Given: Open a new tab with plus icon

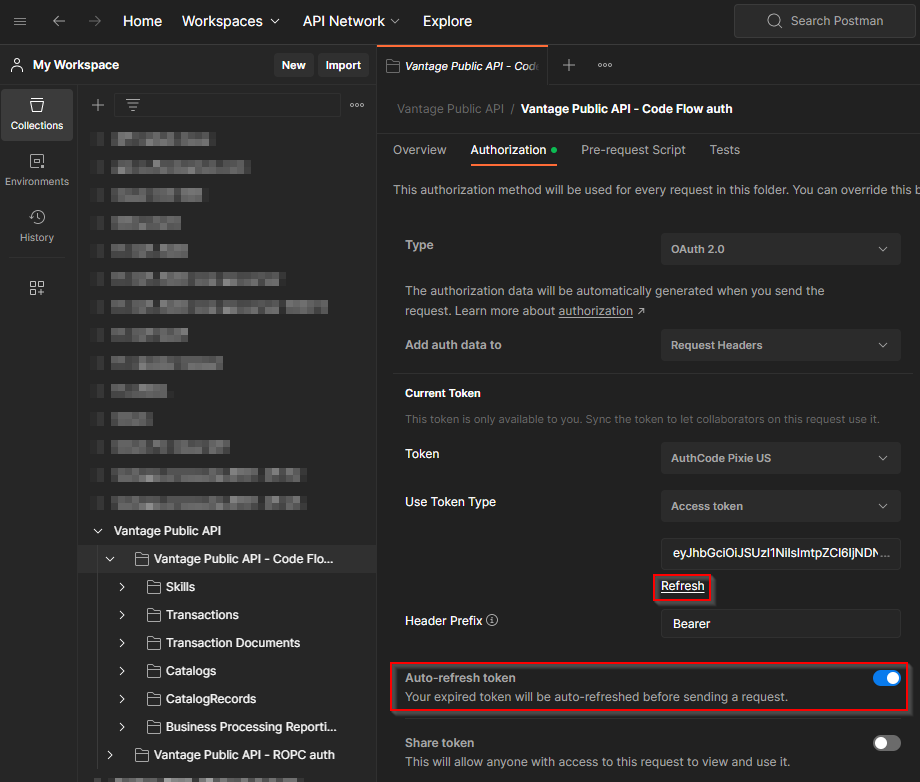Looking at the screenshot, I should [569, 65].
